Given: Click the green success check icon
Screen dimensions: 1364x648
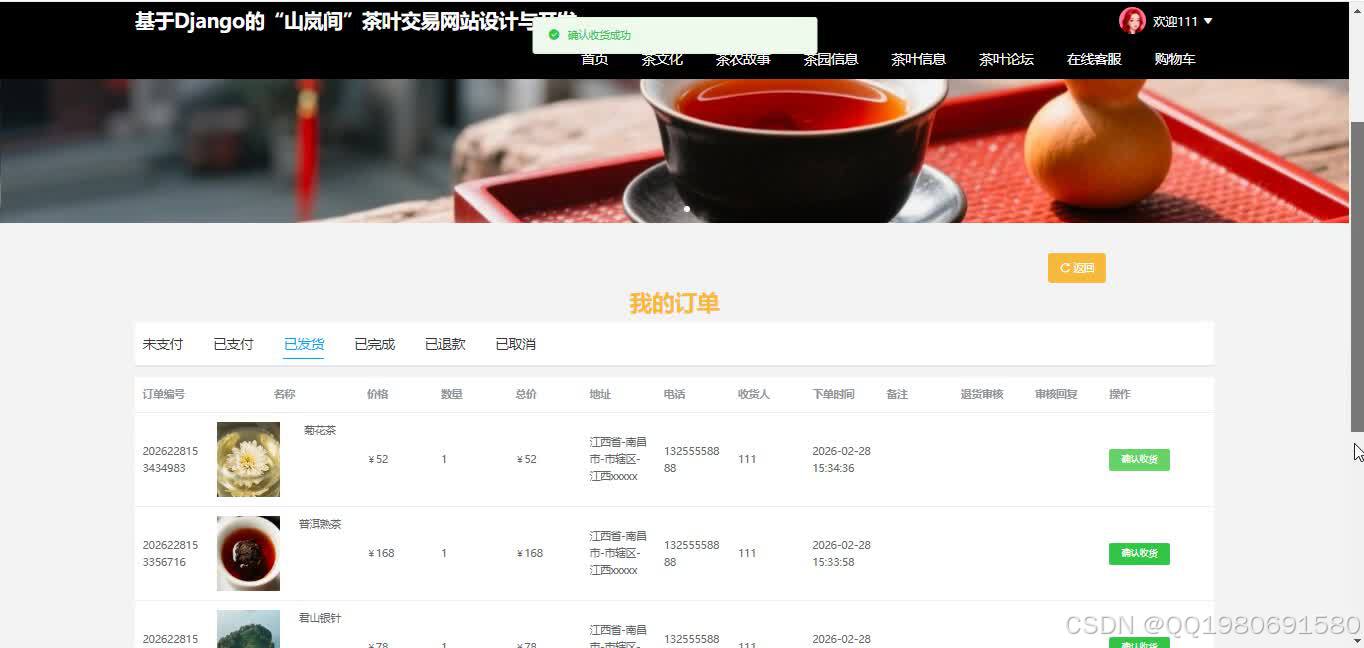Looking at the screenshot, I should coord(554,35).
